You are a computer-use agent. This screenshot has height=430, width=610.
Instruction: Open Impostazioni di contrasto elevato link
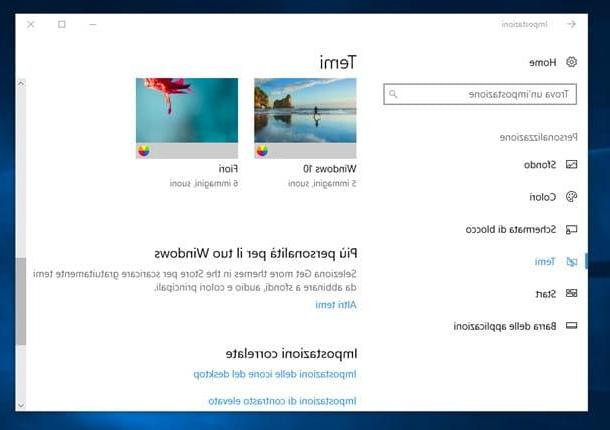pyautogui.click(x=282, y=401)
